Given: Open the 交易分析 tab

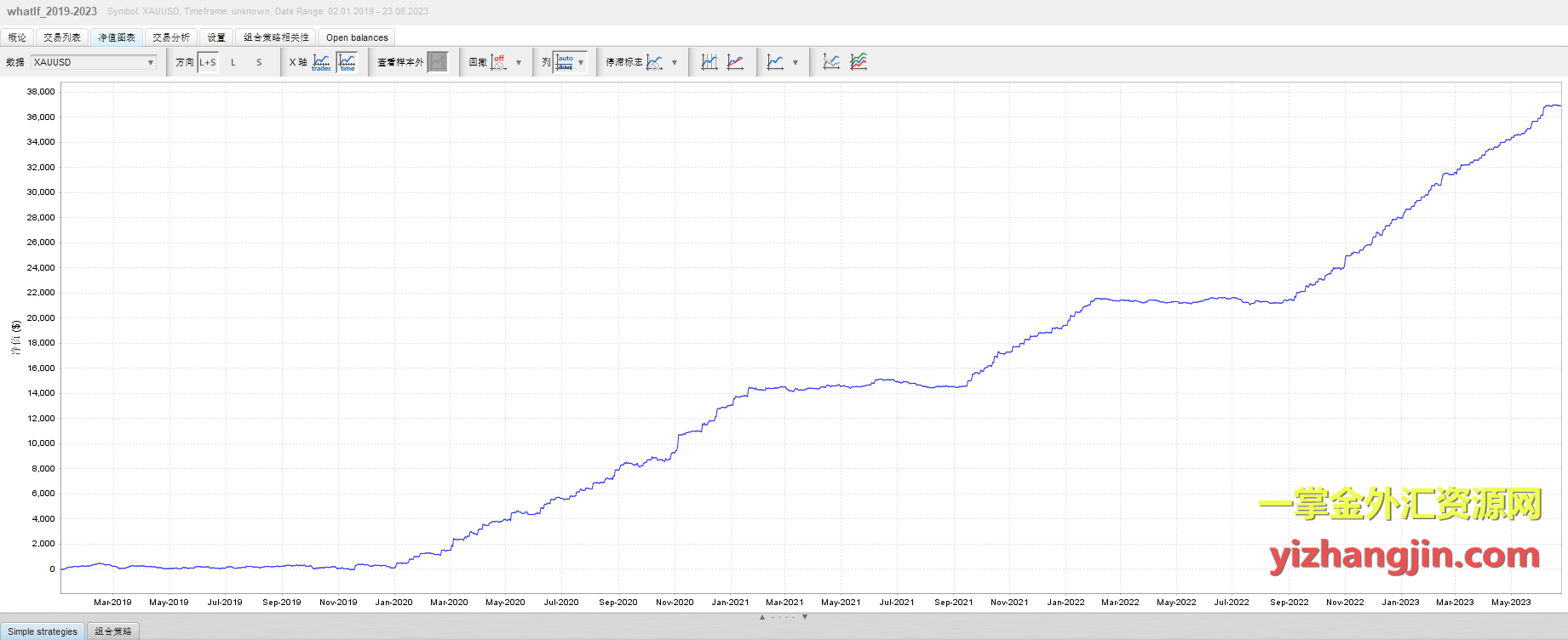Looking at the screenshot, I should (171, 37).
